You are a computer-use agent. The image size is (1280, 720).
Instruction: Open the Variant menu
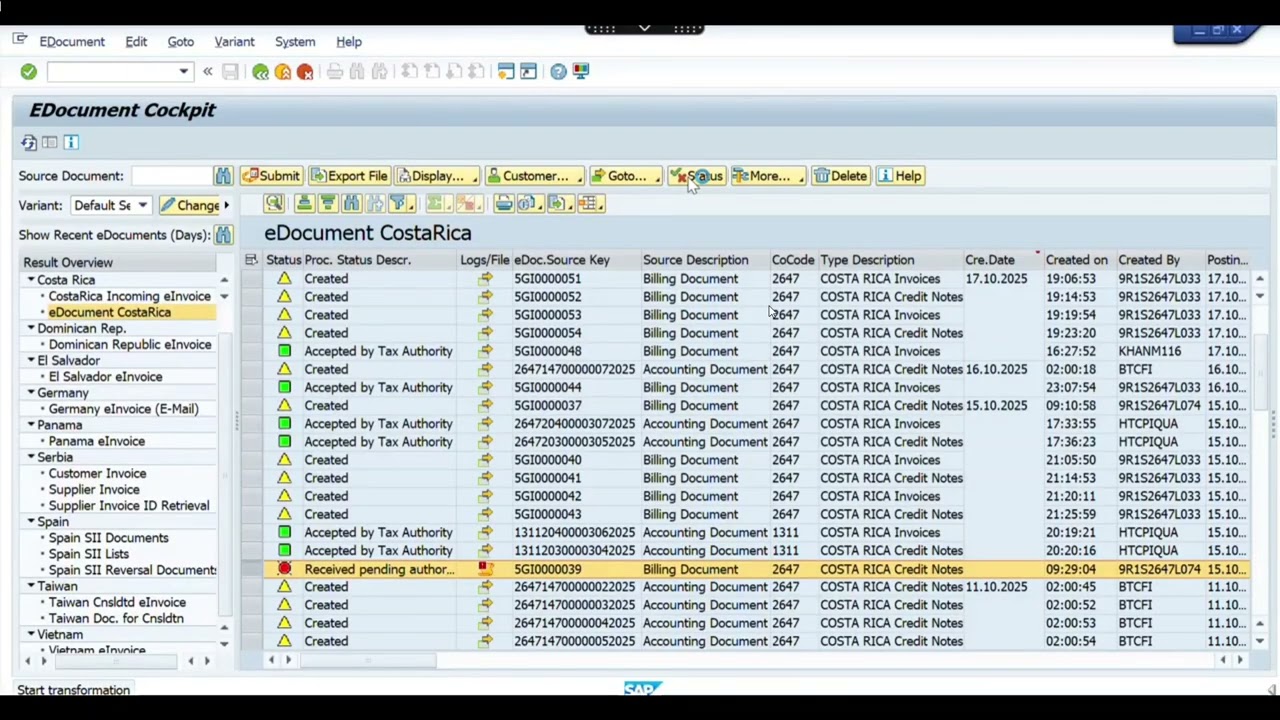[234, 42]
